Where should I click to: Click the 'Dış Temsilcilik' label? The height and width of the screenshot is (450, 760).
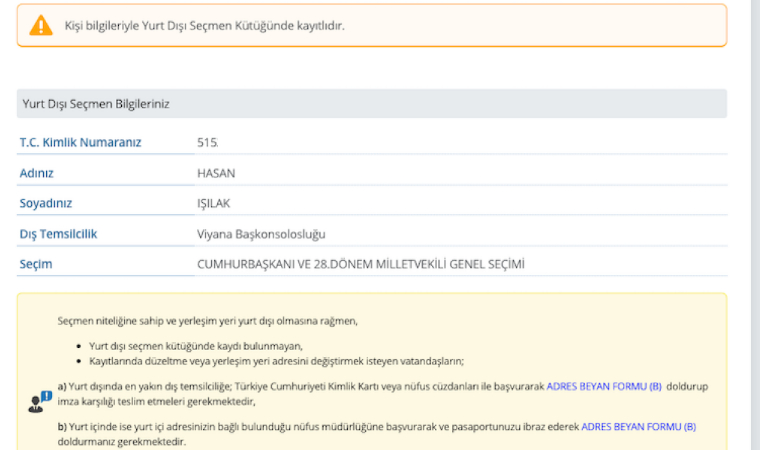[58, 234]
